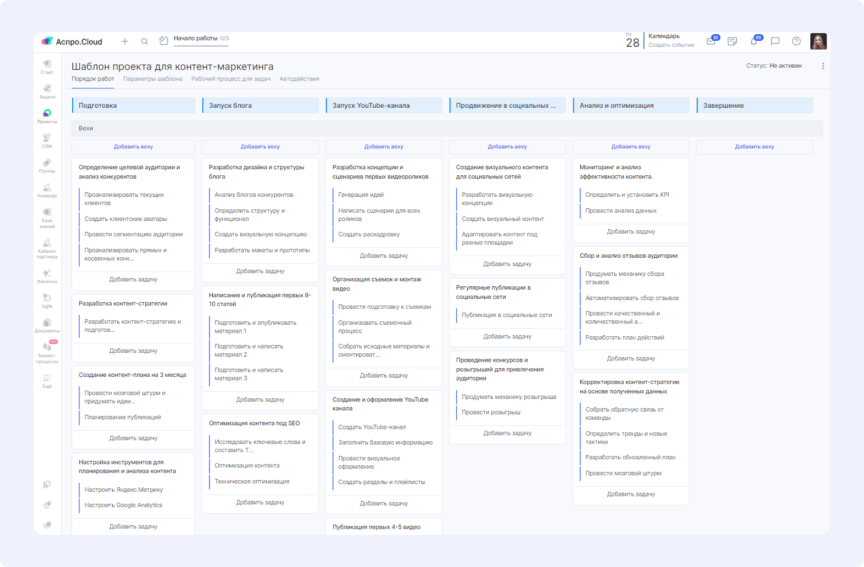Open task Определить и установить KPI

point(627,195)
